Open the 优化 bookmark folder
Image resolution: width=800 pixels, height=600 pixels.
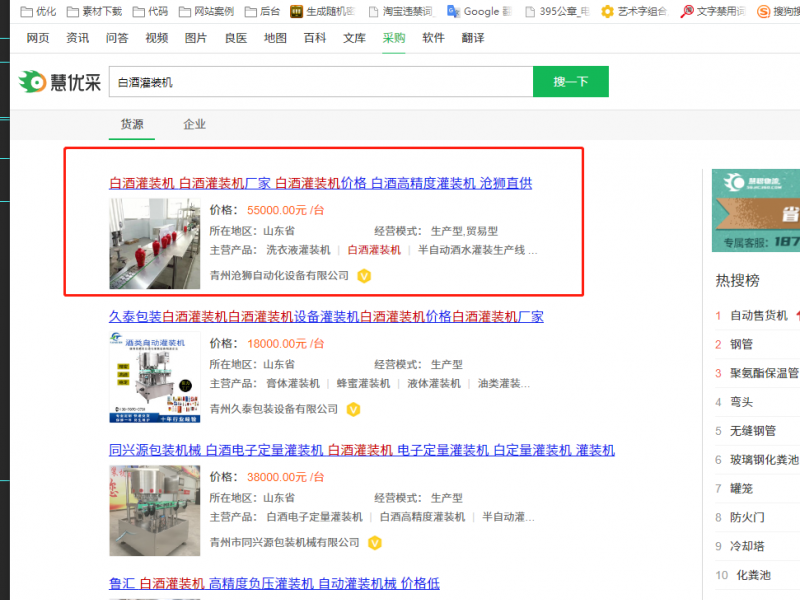[38, 11]
